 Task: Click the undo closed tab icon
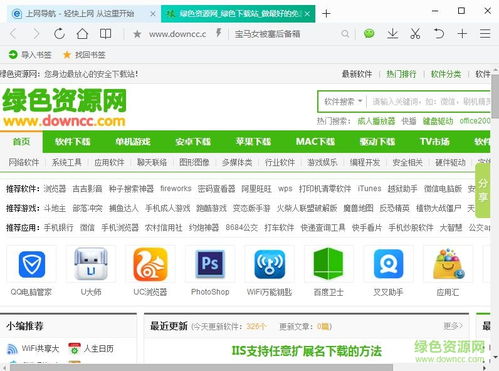[439, 33]
